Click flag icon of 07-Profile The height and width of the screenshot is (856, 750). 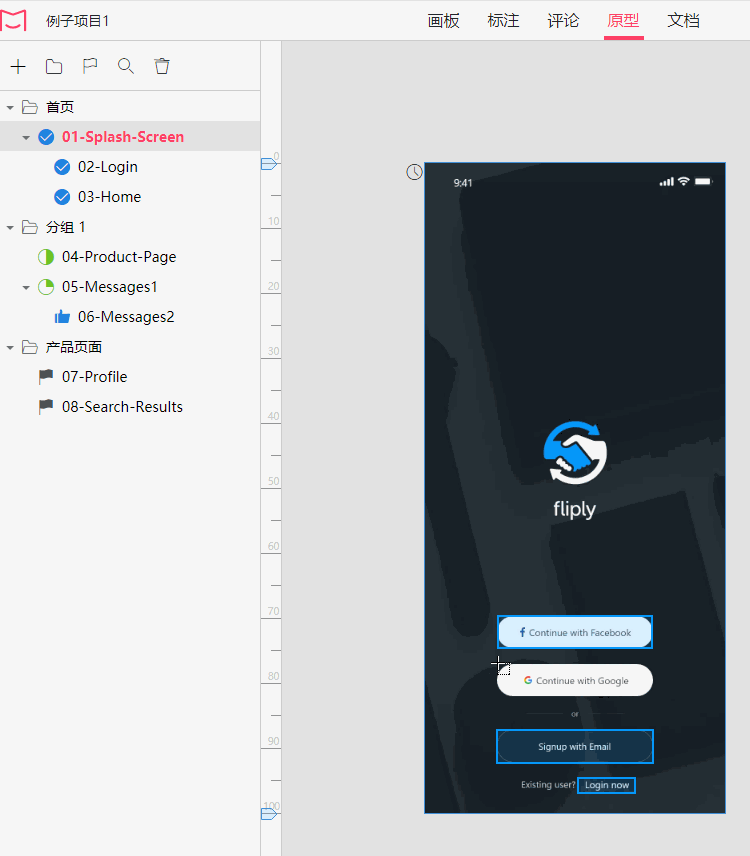[46, 377]
